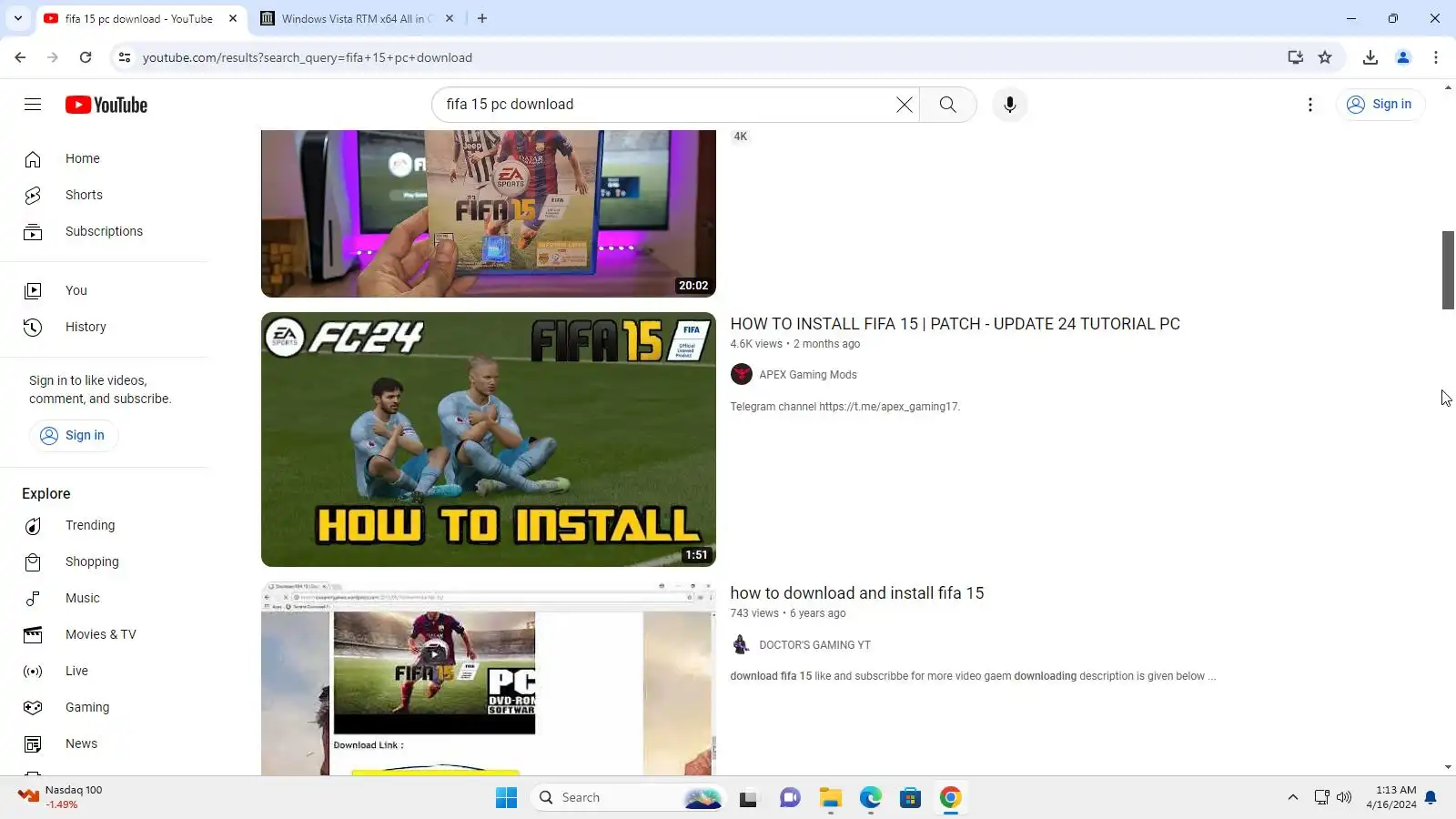Image resolution: width=1456 pixels, height=819 pixels.
Task: Expand the Chrome tab search dropdown
Action: coord(17,18)
